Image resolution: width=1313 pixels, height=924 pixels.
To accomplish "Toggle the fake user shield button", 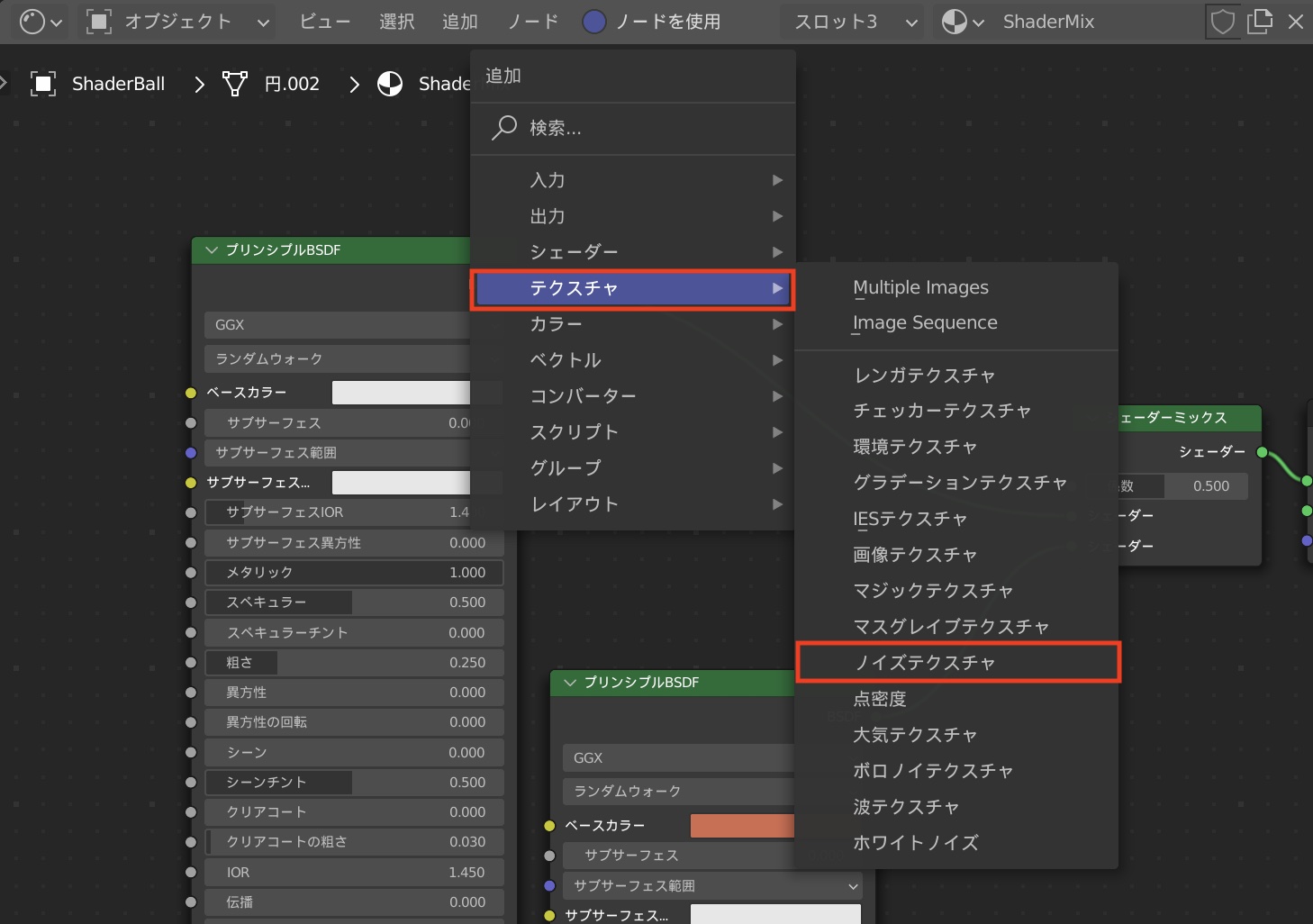I will point(1222,22).
